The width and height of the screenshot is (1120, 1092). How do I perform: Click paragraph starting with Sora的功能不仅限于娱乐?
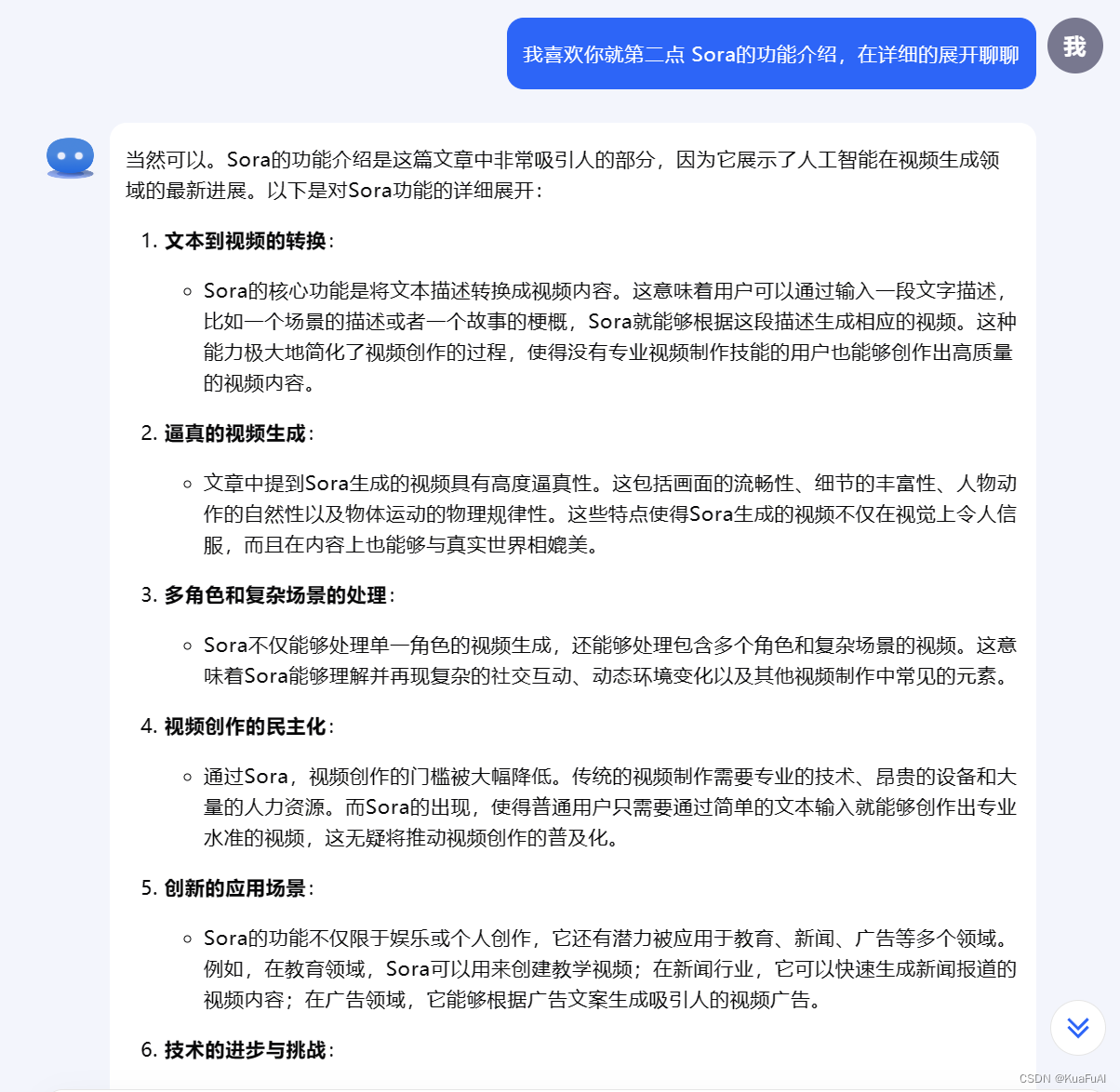[x=610, y=969]
